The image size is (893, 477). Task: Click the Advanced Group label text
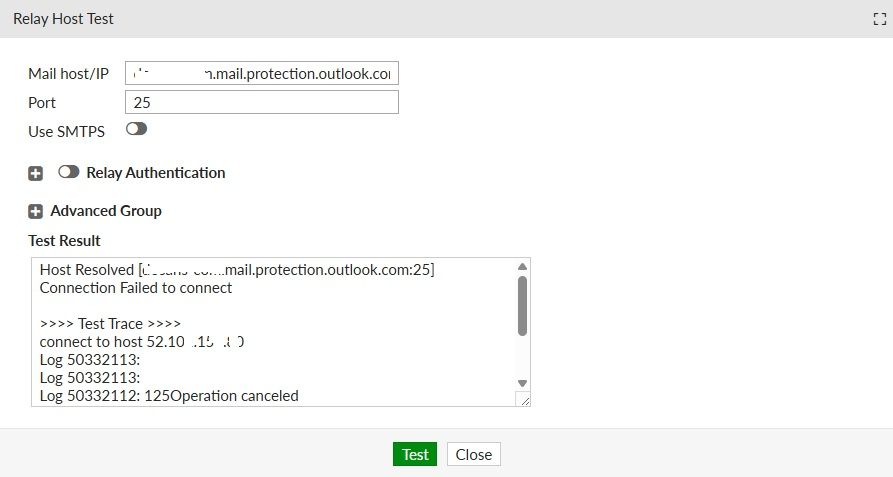[x=106, y=211]
